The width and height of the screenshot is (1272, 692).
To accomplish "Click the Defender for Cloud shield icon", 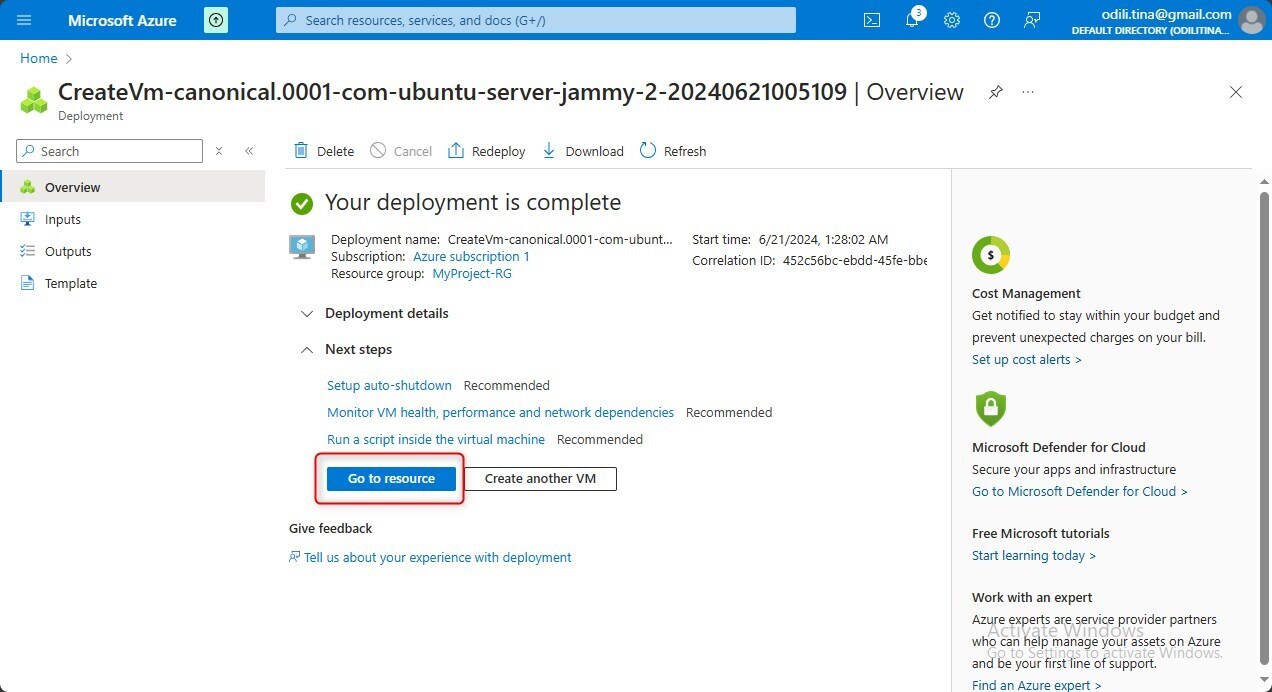I will pyautogui.click(x=990, y=408).
